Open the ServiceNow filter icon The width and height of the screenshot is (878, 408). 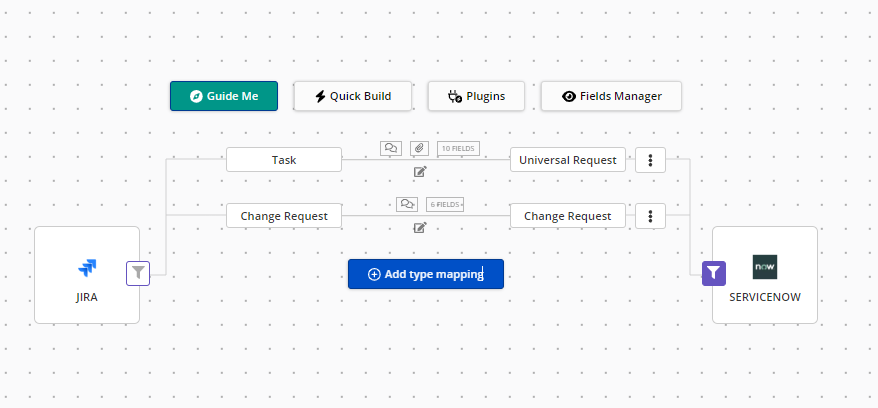[714, 273]
